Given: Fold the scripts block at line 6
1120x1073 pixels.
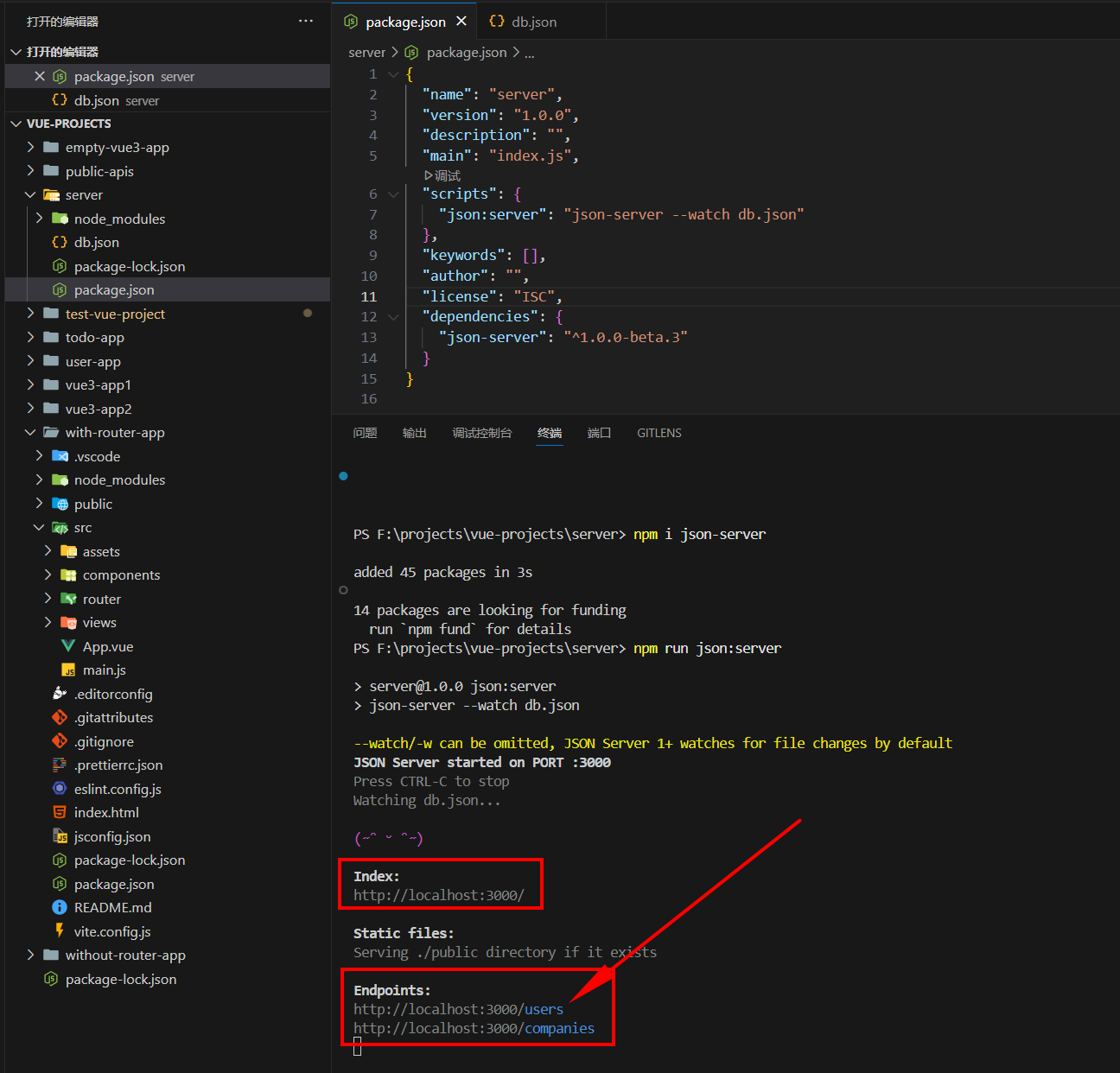Looking at the screenshot, I should [x=393, y=194].
